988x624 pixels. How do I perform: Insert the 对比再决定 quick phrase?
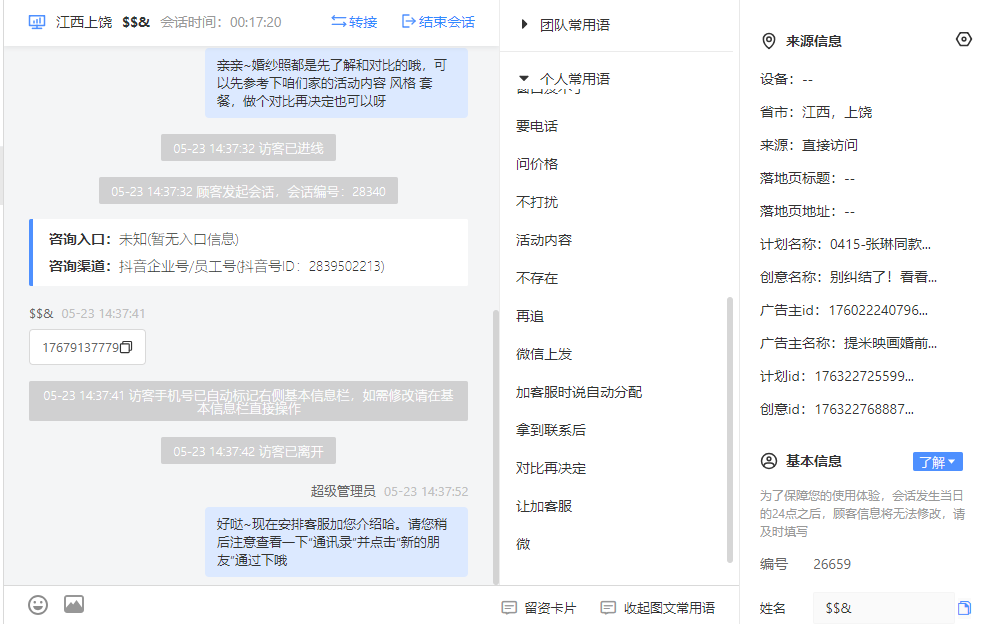[551, 468]
